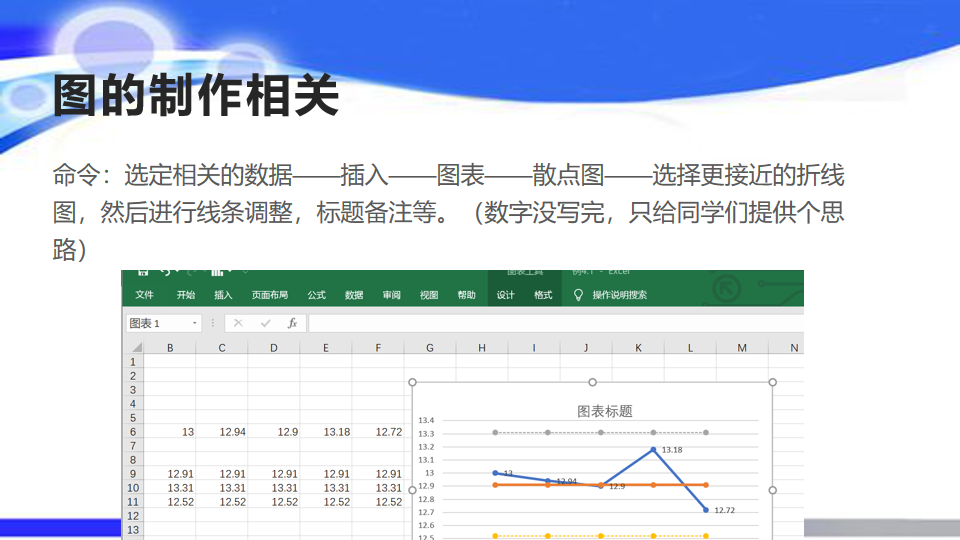Click the chart's top-middle resize handle

pos(592,382)
